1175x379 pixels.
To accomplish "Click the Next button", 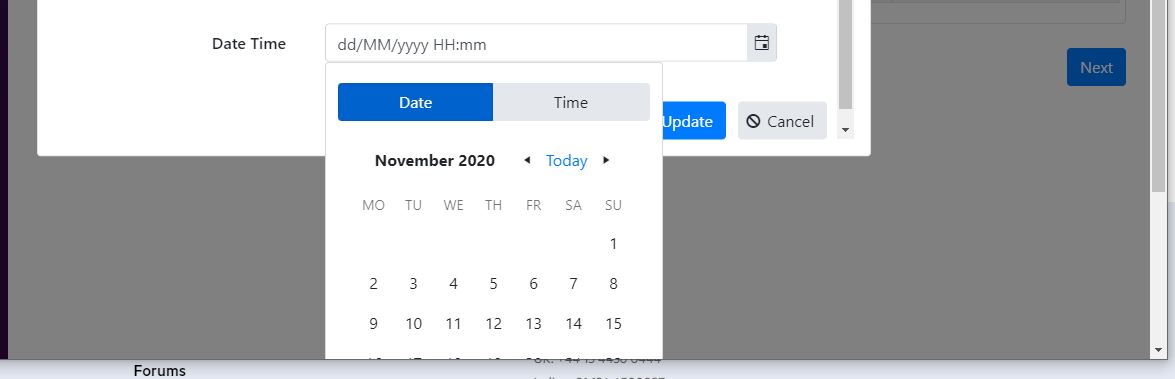I will coord(1096,67).
